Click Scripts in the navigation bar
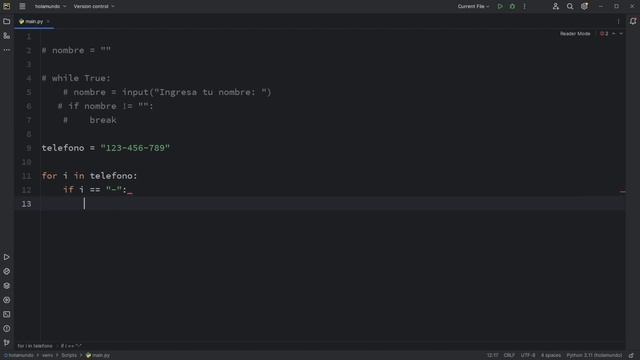 (x=69, y=356)
